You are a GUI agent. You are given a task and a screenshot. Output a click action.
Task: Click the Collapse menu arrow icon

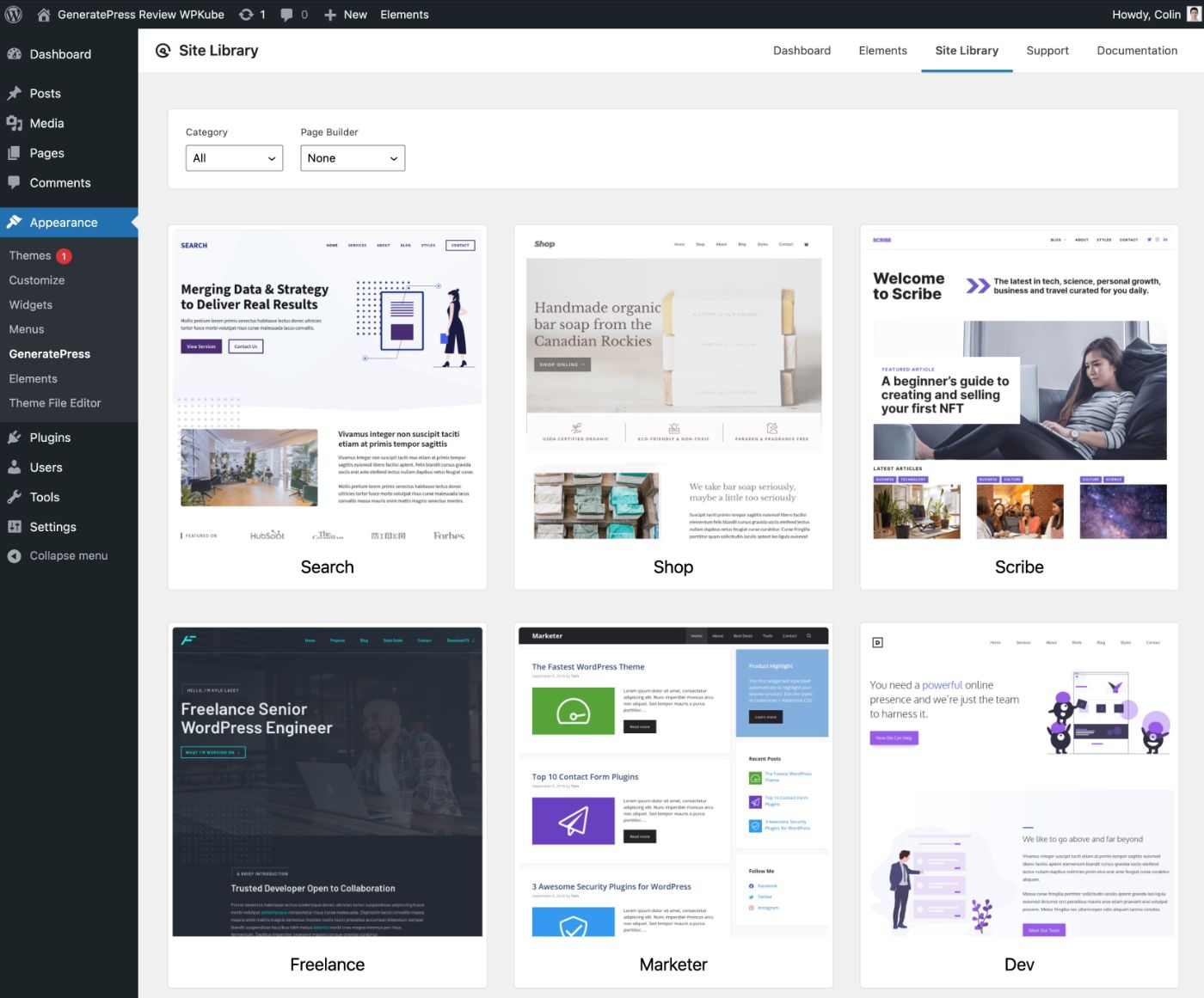click(x=14, y=556)
